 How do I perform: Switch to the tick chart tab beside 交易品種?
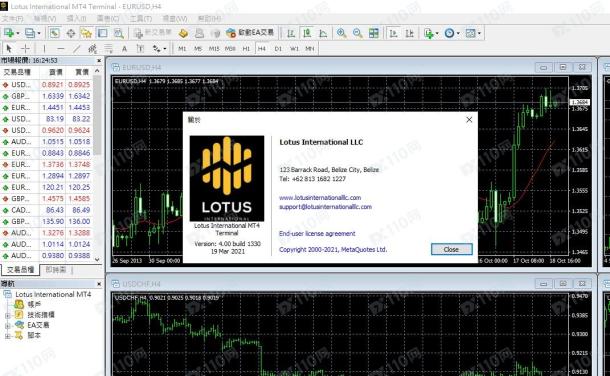coord(56,270)
